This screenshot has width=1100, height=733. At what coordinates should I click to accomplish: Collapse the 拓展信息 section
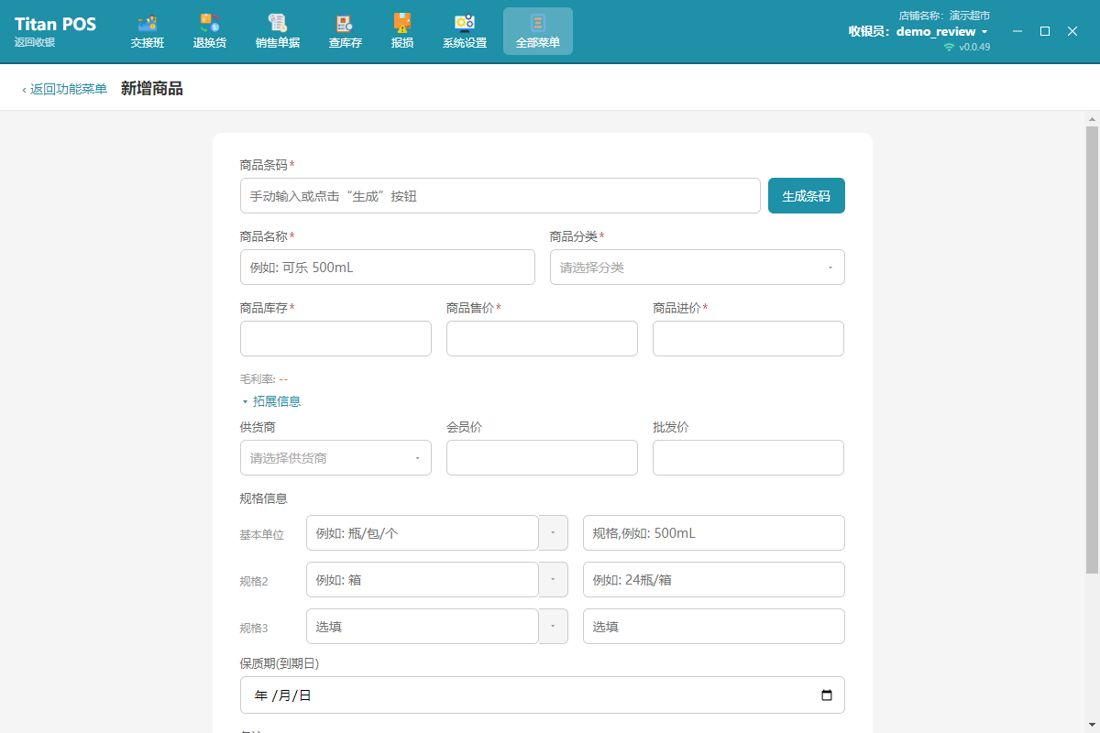[271, 401]
